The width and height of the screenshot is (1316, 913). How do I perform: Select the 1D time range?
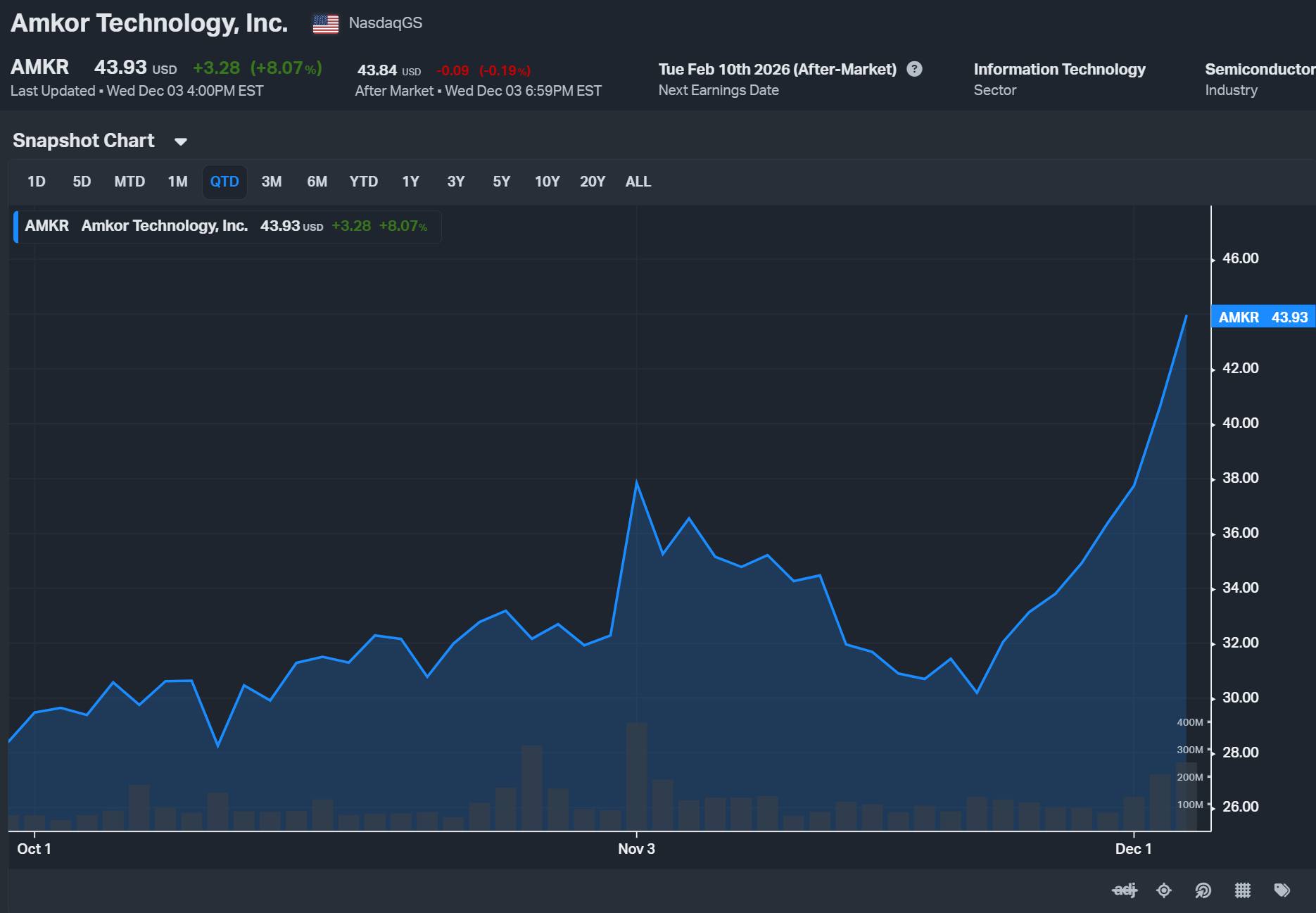[x=37, y=182]
